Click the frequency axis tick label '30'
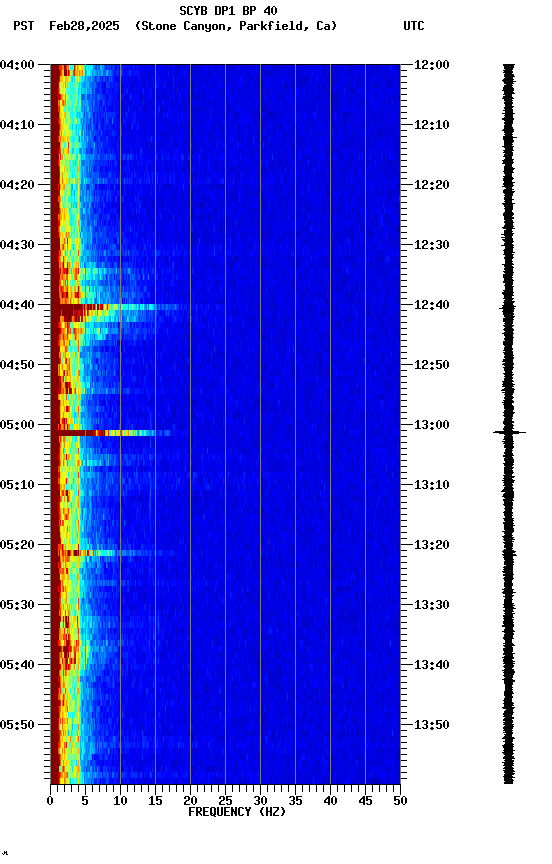The image size is (552, 864). click(x=260, y=801)
